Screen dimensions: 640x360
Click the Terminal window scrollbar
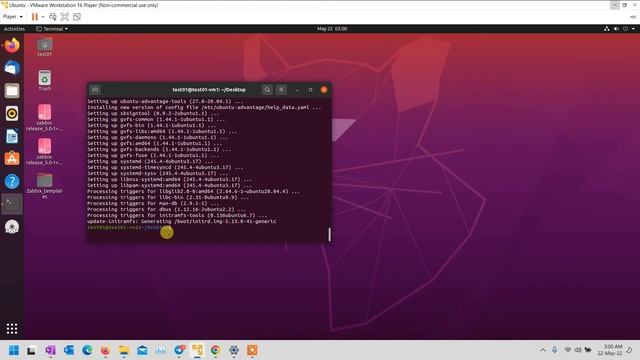click(329, 234)
